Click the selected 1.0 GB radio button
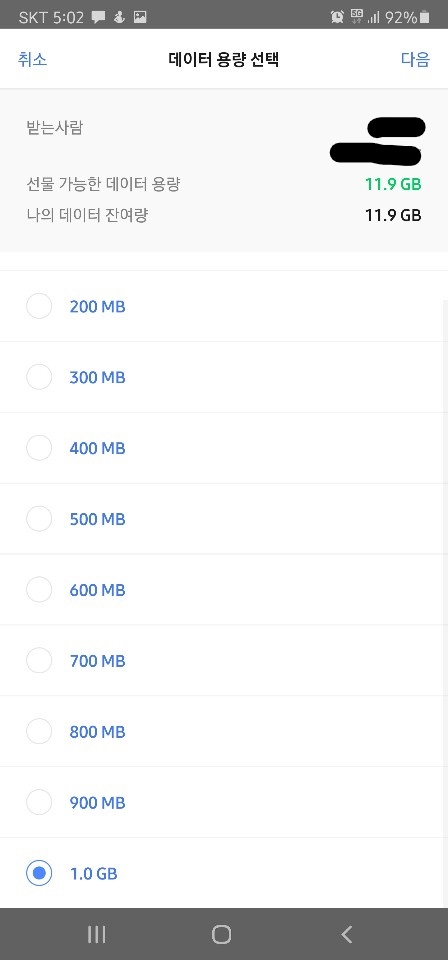Image resolution: width=448 pixels, height=960 pixels. tap(39, 874)
